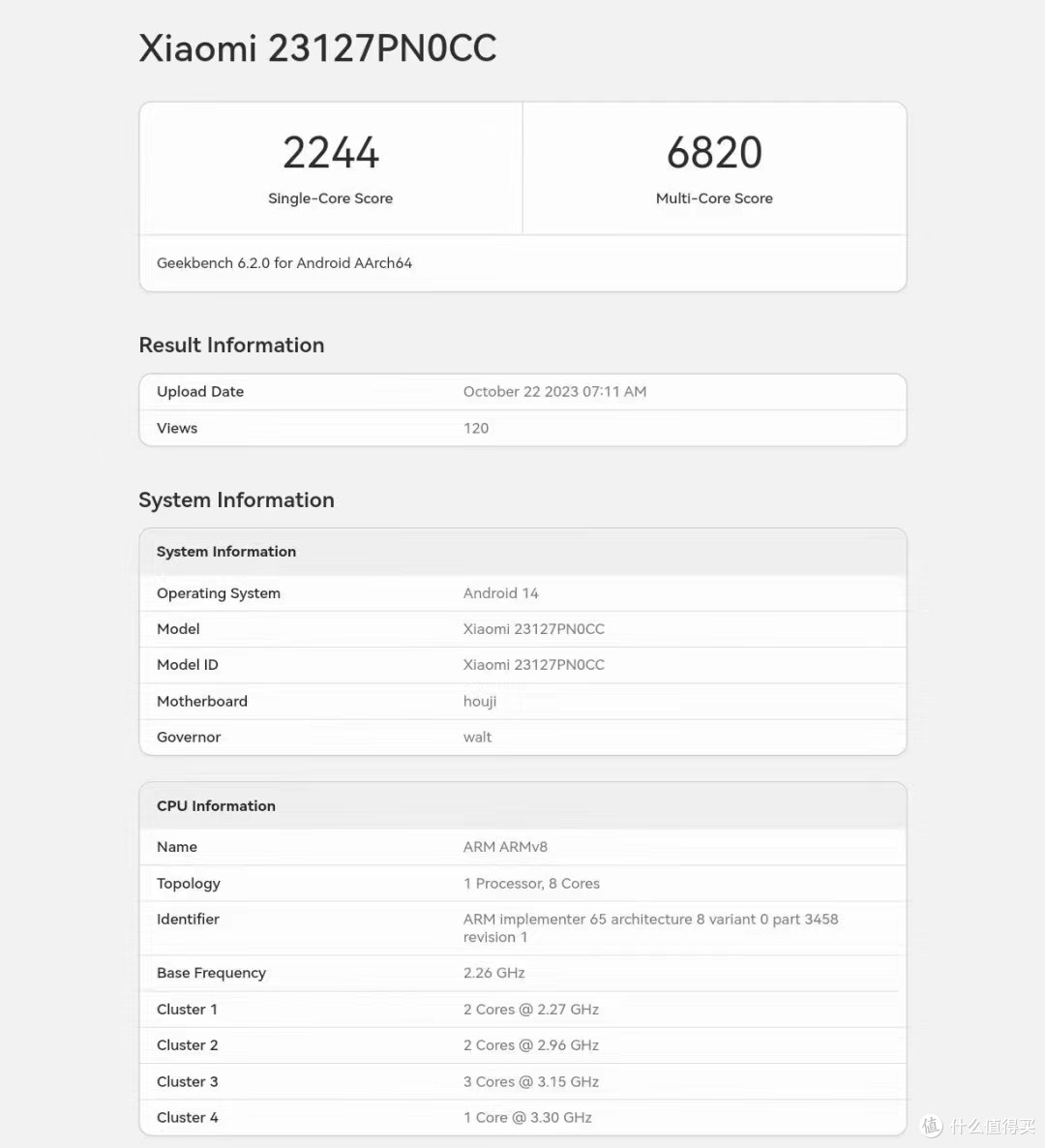
Task: Select the 1 Core @ 3.30 GHz value
Action: pos(527,1118)
